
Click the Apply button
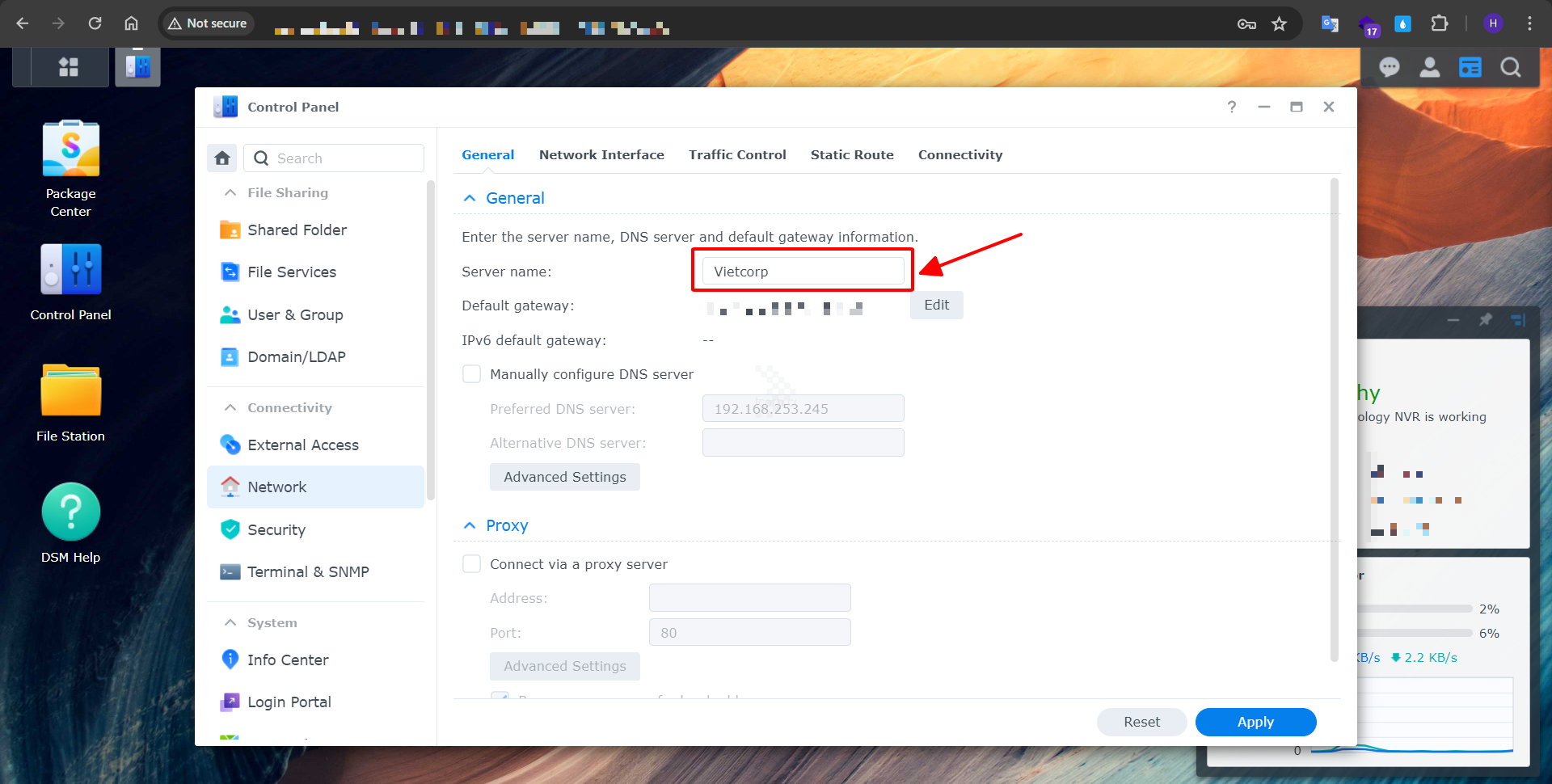1255,722
